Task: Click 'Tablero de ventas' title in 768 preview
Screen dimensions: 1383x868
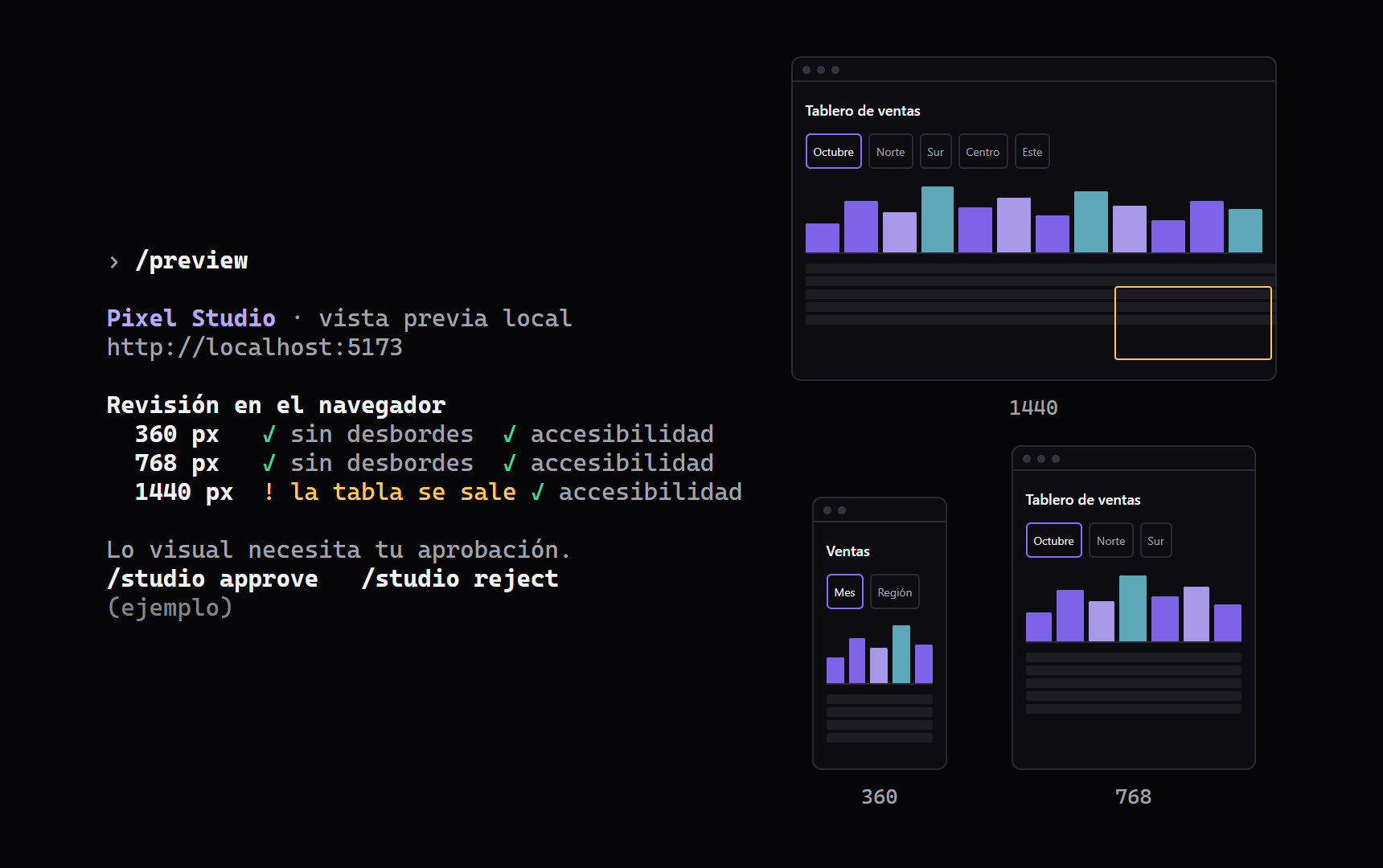Action: coord(1082,500)
